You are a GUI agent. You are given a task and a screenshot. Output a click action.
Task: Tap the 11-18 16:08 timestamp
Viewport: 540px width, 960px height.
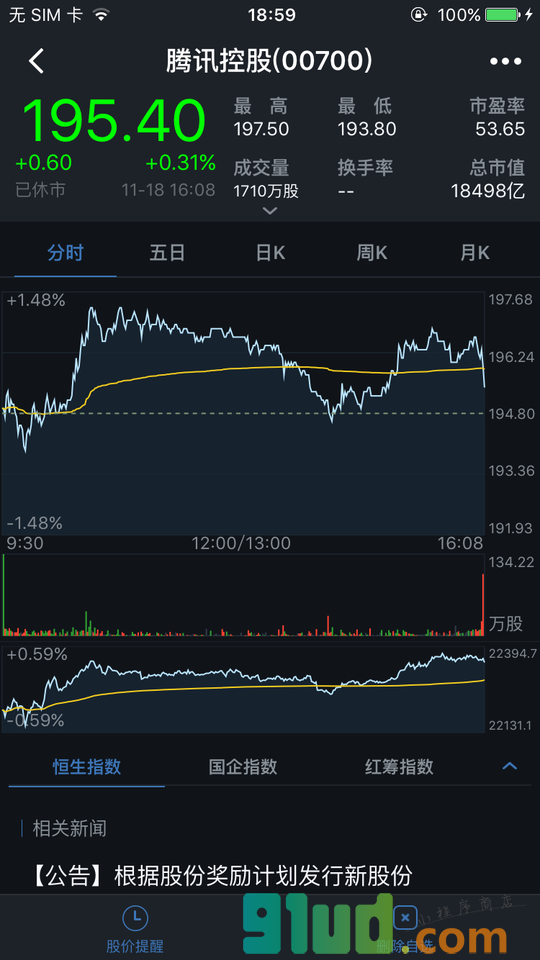[x=168, y=190]
